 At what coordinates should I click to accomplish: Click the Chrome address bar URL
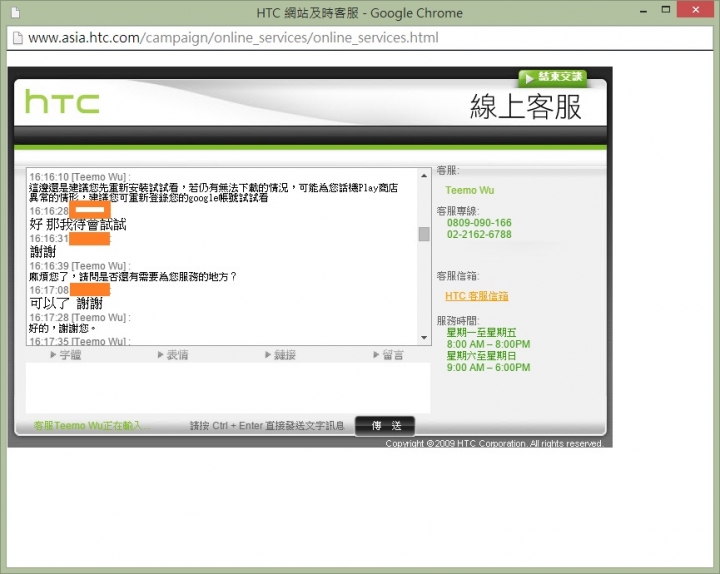(x=233, y=38)
